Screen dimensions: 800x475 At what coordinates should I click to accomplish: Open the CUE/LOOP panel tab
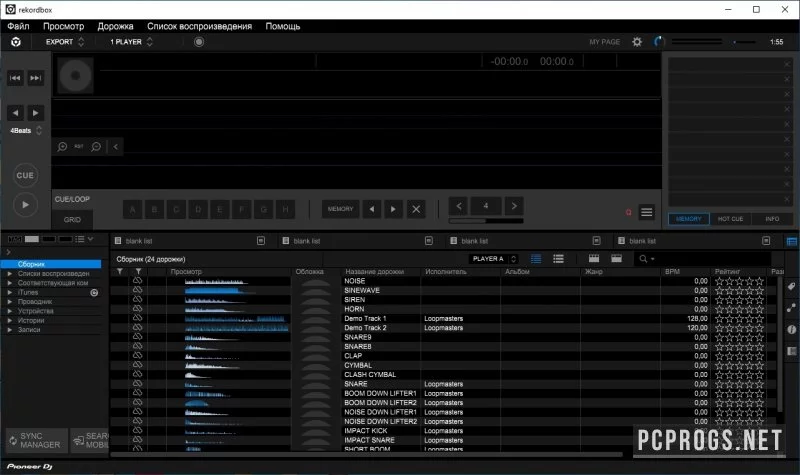(x=72, y=199)
